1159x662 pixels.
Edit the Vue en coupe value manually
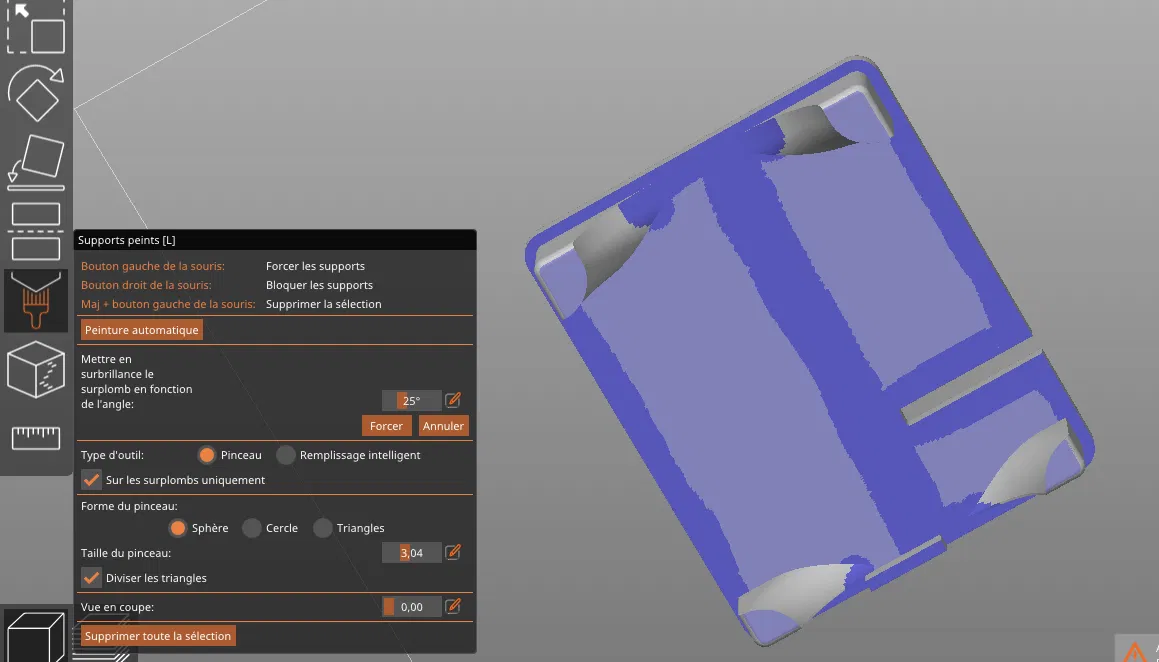453,606
